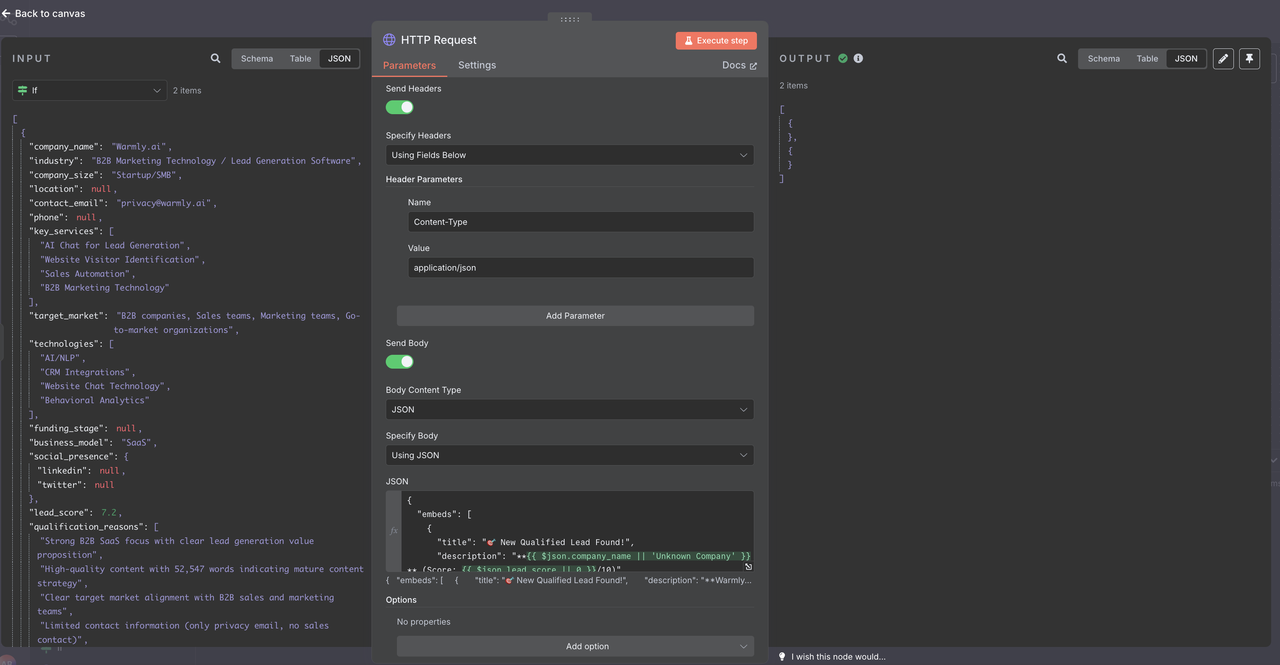Open the Docs link

tap(739, 65)
